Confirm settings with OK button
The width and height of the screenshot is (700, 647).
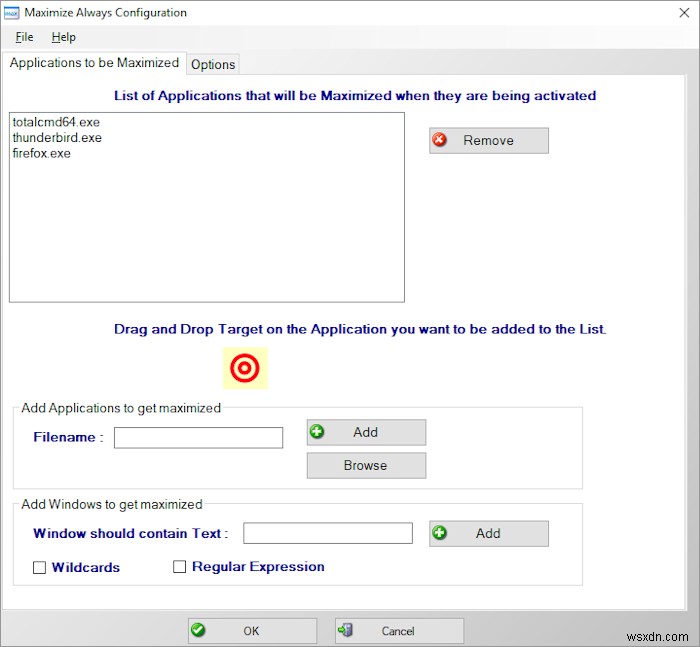pyautogui.click(x=252, y=631)
